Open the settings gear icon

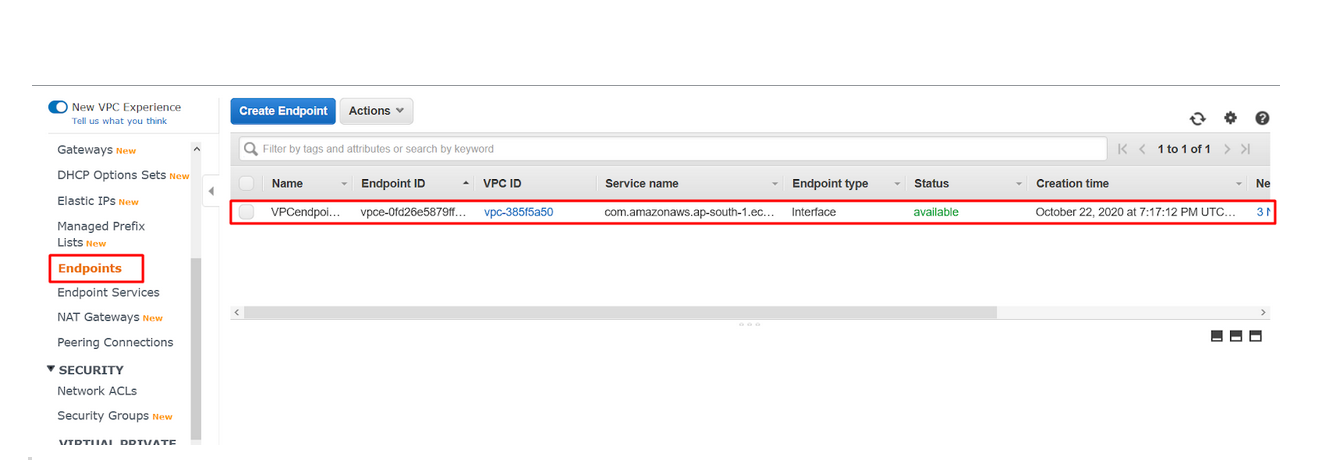point(1230,118)
